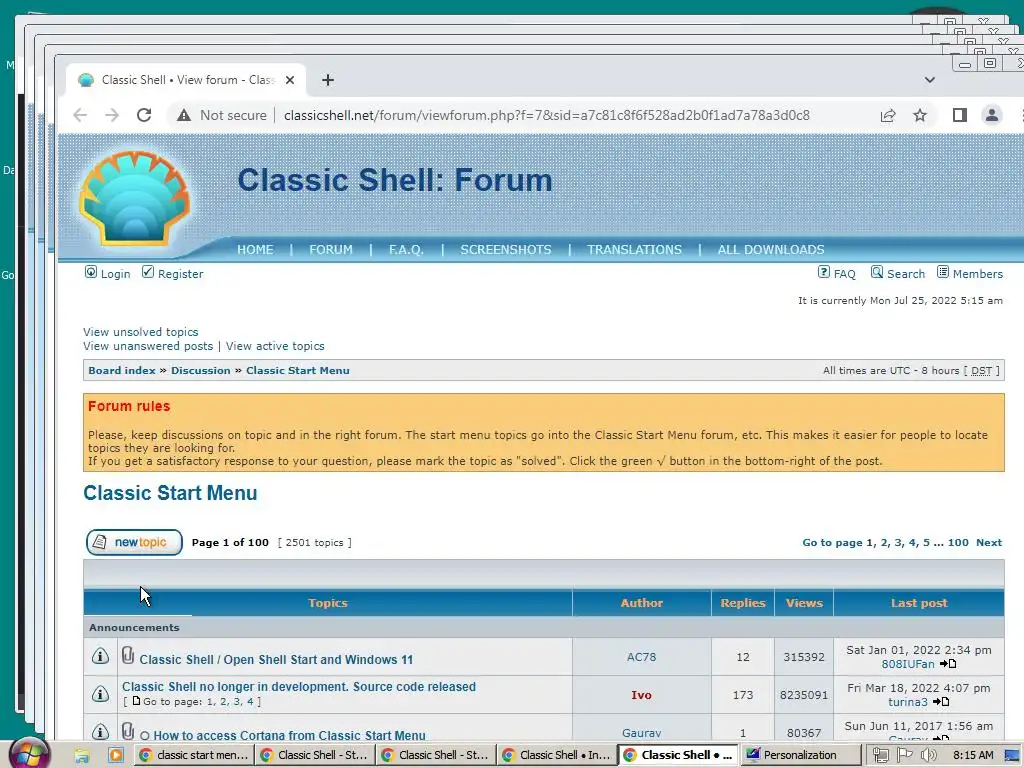The height and width of the screenshot is (768, 1024).
Task: Switch to the Classic Shell • In... taskbar window
Action: [x=556, y=755]
